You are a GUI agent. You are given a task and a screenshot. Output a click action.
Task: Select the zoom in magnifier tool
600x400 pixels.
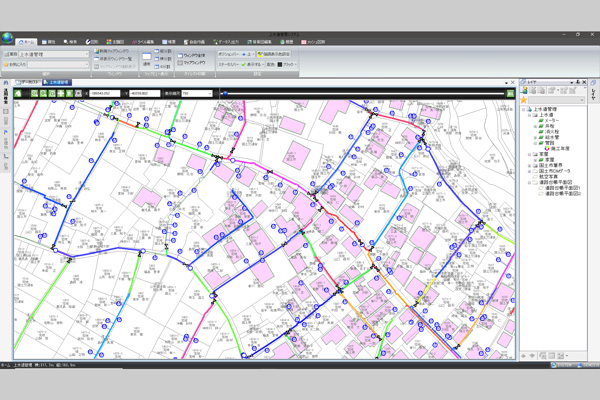(34, 93)
